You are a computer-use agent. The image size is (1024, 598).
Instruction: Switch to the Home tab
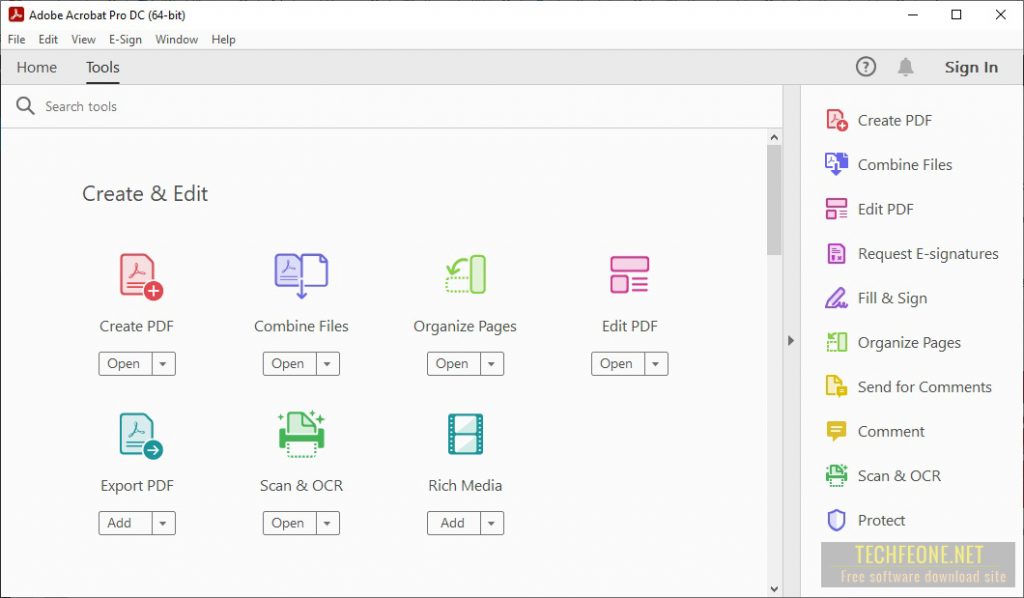pos(37,67)
